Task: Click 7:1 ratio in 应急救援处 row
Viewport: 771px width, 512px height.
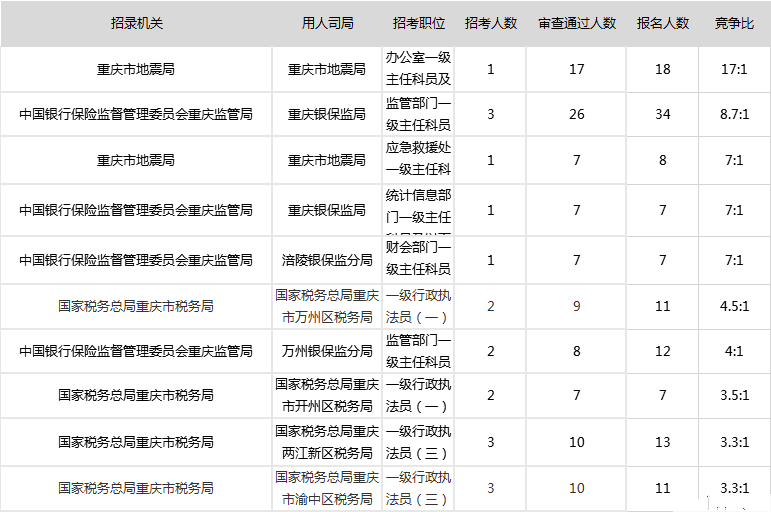Action: 734,160
